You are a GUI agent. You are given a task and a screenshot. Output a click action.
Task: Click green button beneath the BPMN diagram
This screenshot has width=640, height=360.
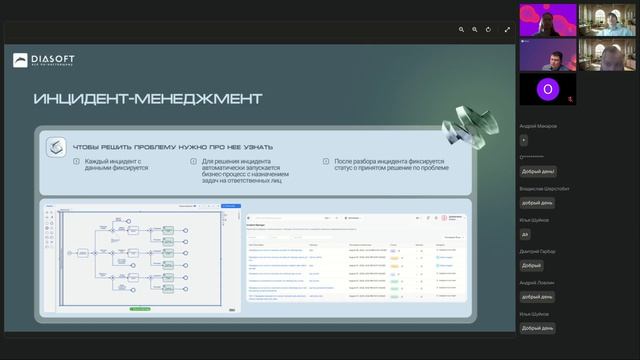coord(140,309)
